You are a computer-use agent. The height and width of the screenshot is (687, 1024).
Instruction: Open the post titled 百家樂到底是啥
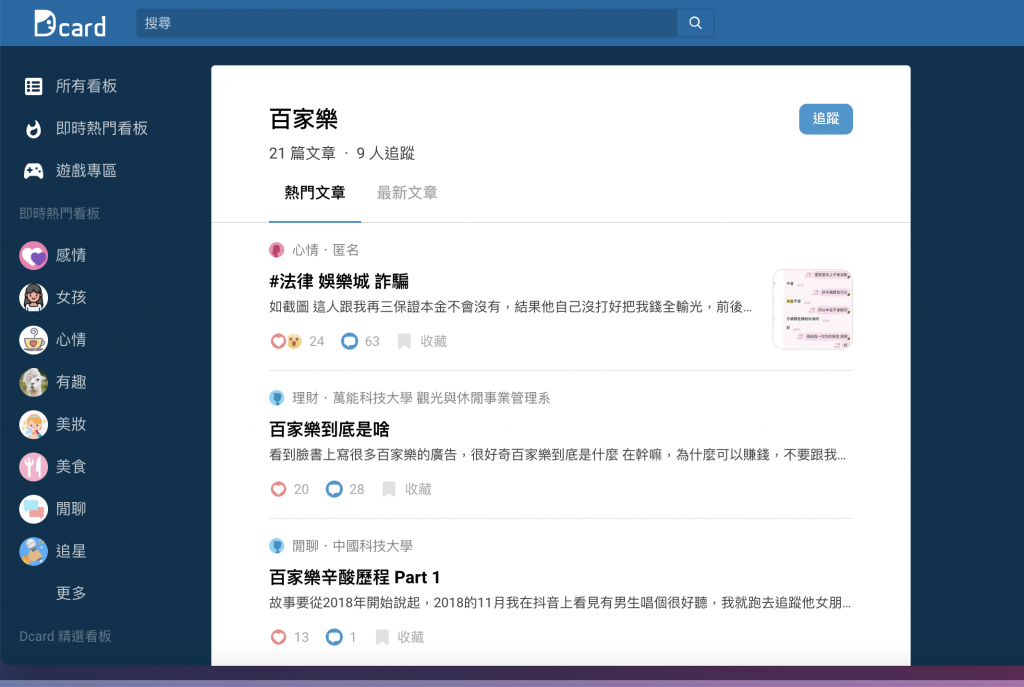click(x=330, y=429)
